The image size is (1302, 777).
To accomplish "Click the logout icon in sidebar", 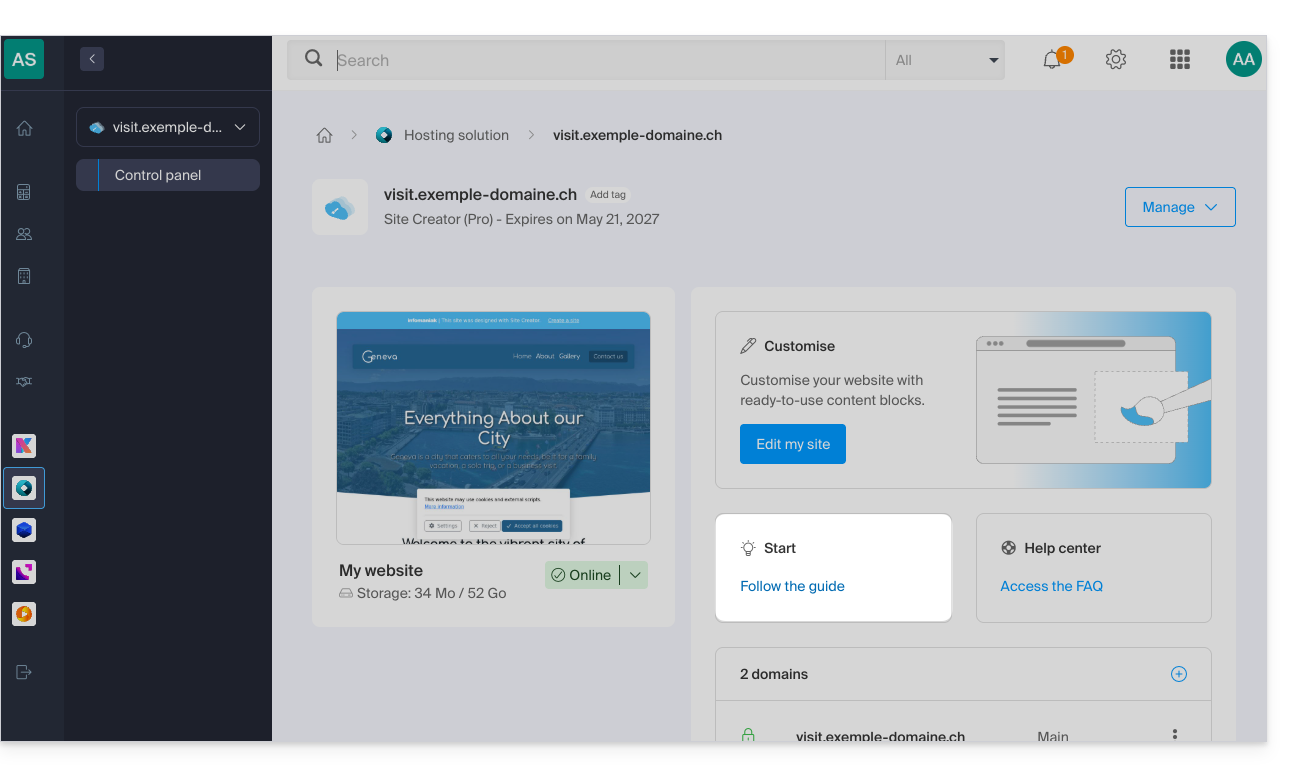I will [24, 672].
